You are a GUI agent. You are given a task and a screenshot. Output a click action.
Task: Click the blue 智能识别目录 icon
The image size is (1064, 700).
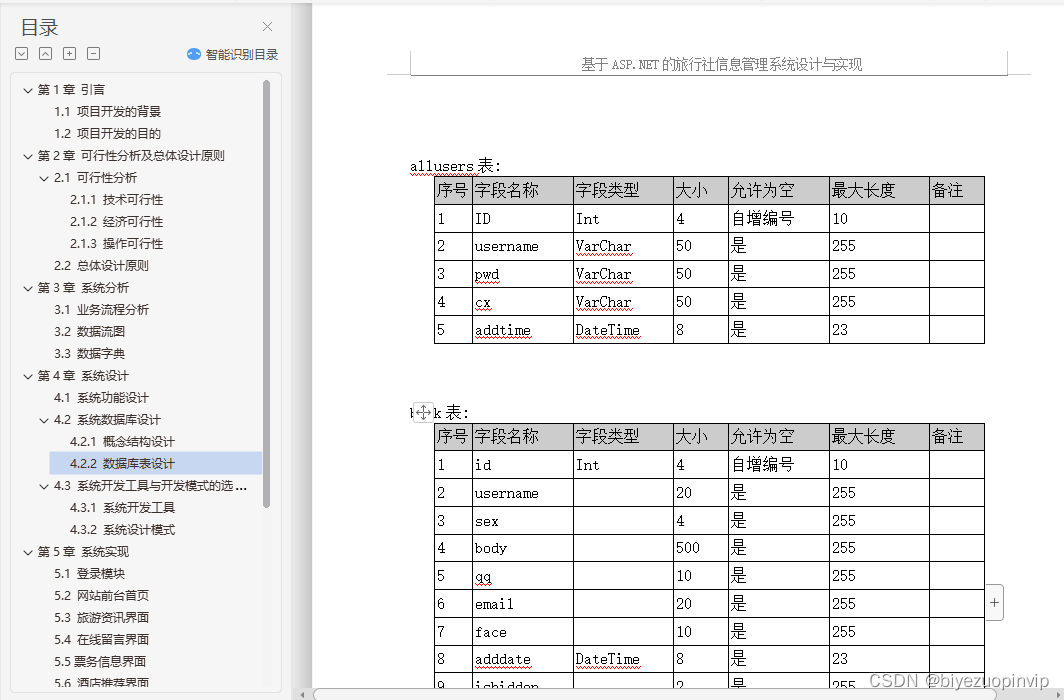pos(193,53)
